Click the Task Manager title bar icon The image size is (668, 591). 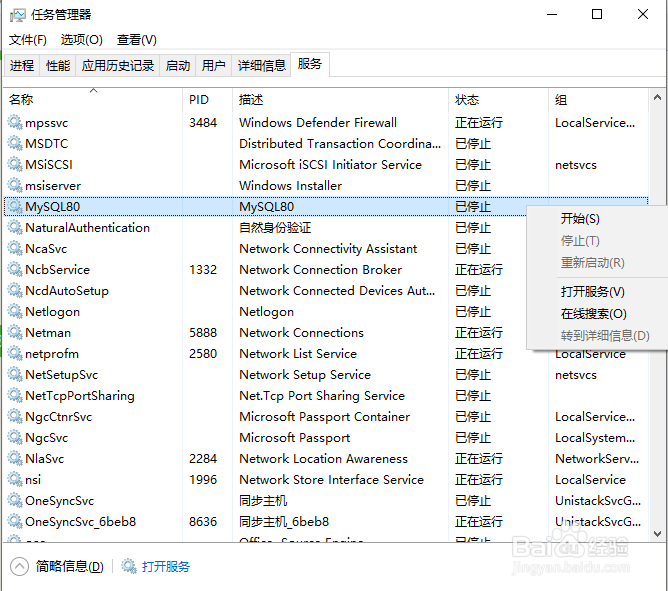[17, 15]
